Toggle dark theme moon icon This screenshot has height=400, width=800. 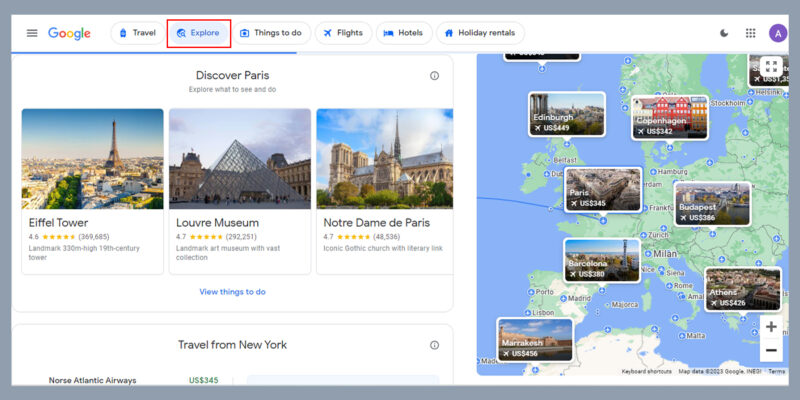coord(724,33)
